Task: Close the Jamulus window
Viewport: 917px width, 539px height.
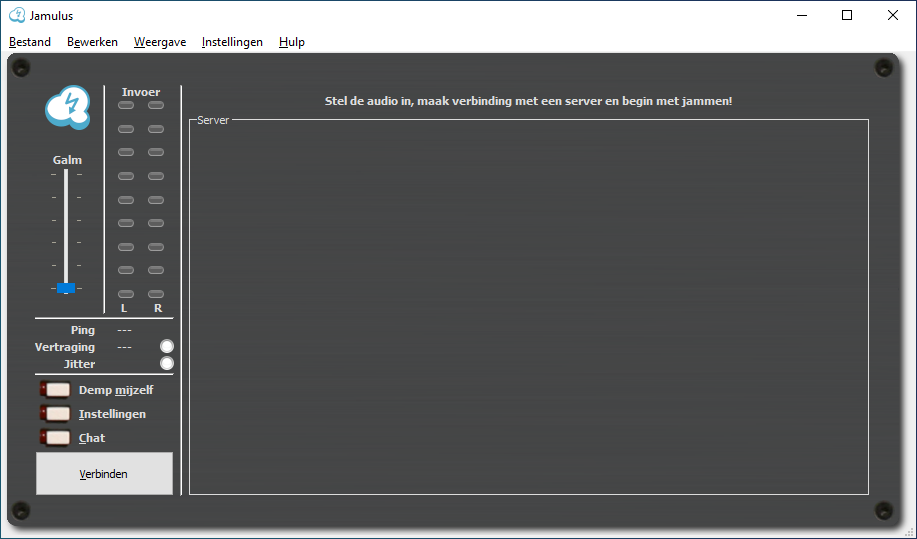Action: pyautogui.click(x=892, y=15)
